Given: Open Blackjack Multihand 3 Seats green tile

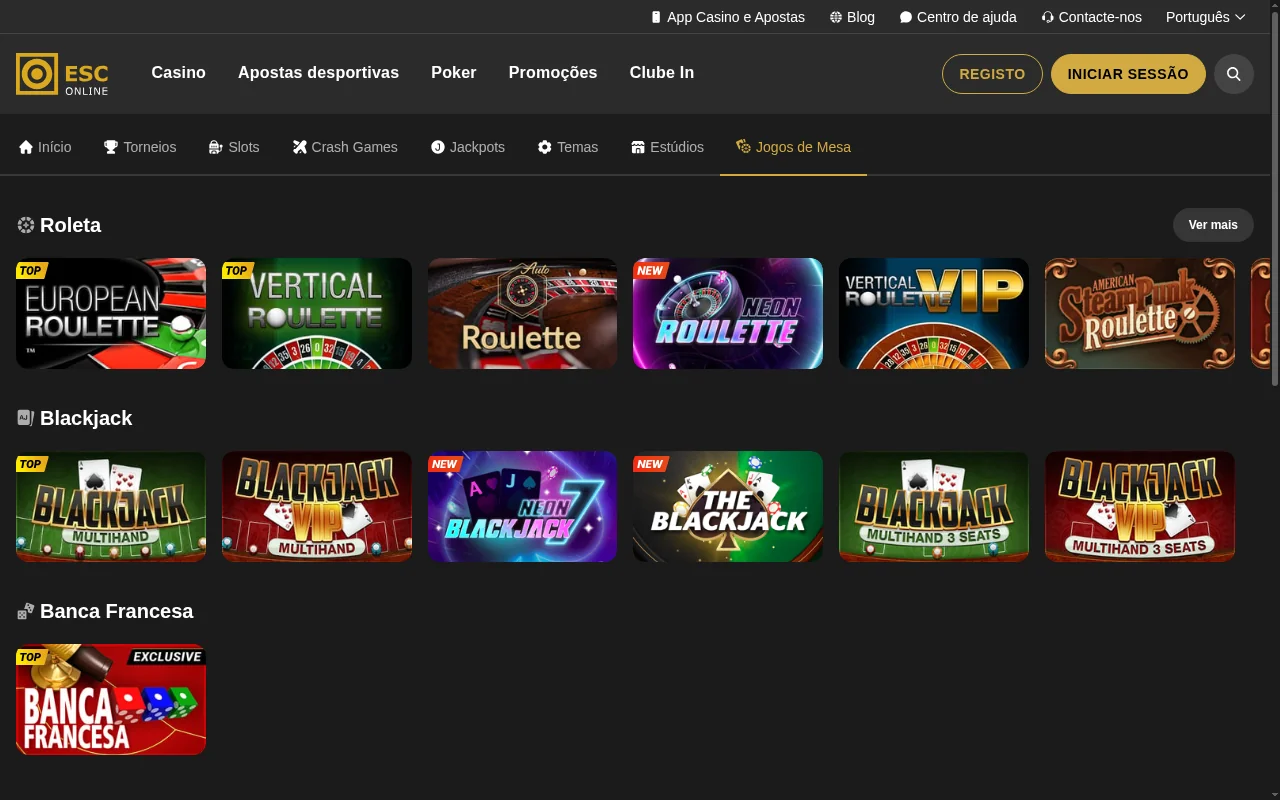Looking at the screenshot, I should coord(934,506).
